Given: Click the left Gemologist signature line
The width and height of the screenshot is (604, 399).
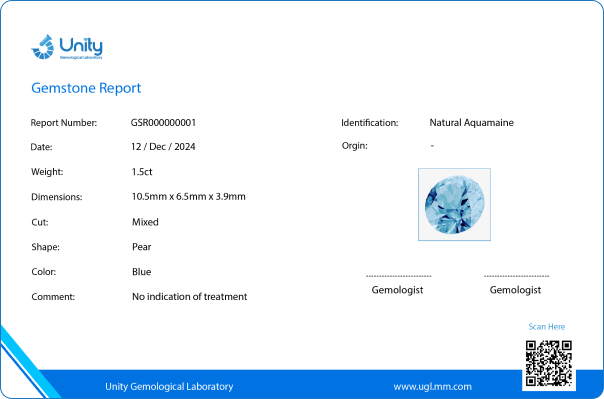Looking at the screenshot, I should [x=399, y=276].
